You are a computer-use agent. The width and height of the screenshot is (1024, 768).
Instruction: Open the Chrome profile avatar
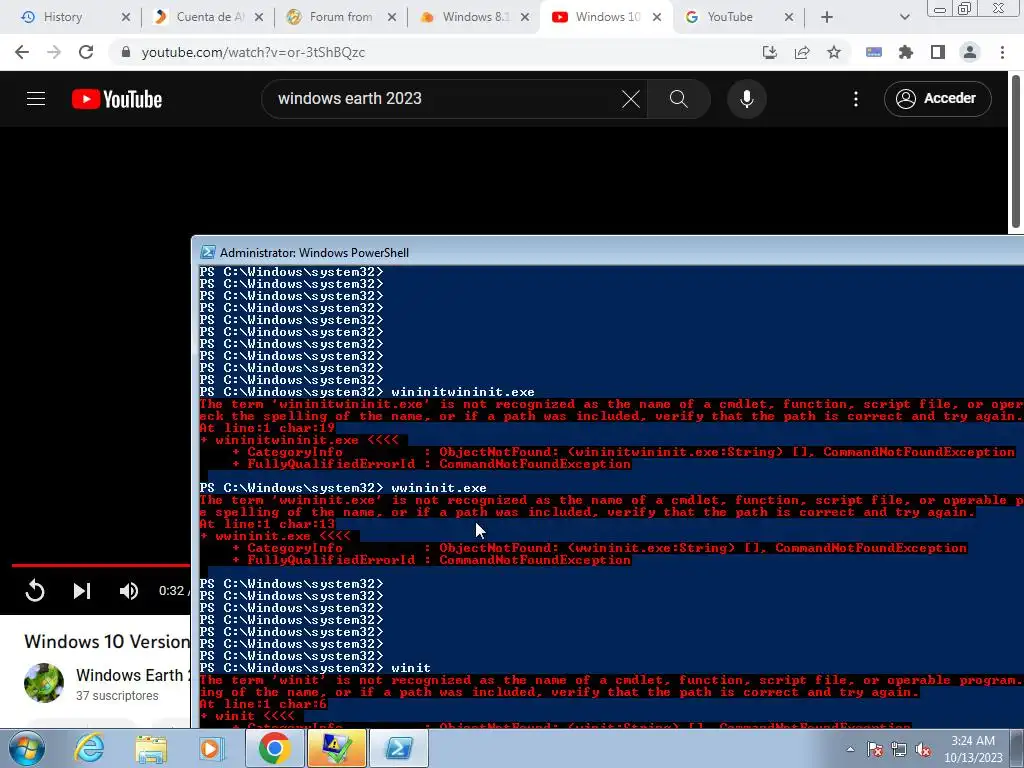pyautogui.click(x=970, y=52)
